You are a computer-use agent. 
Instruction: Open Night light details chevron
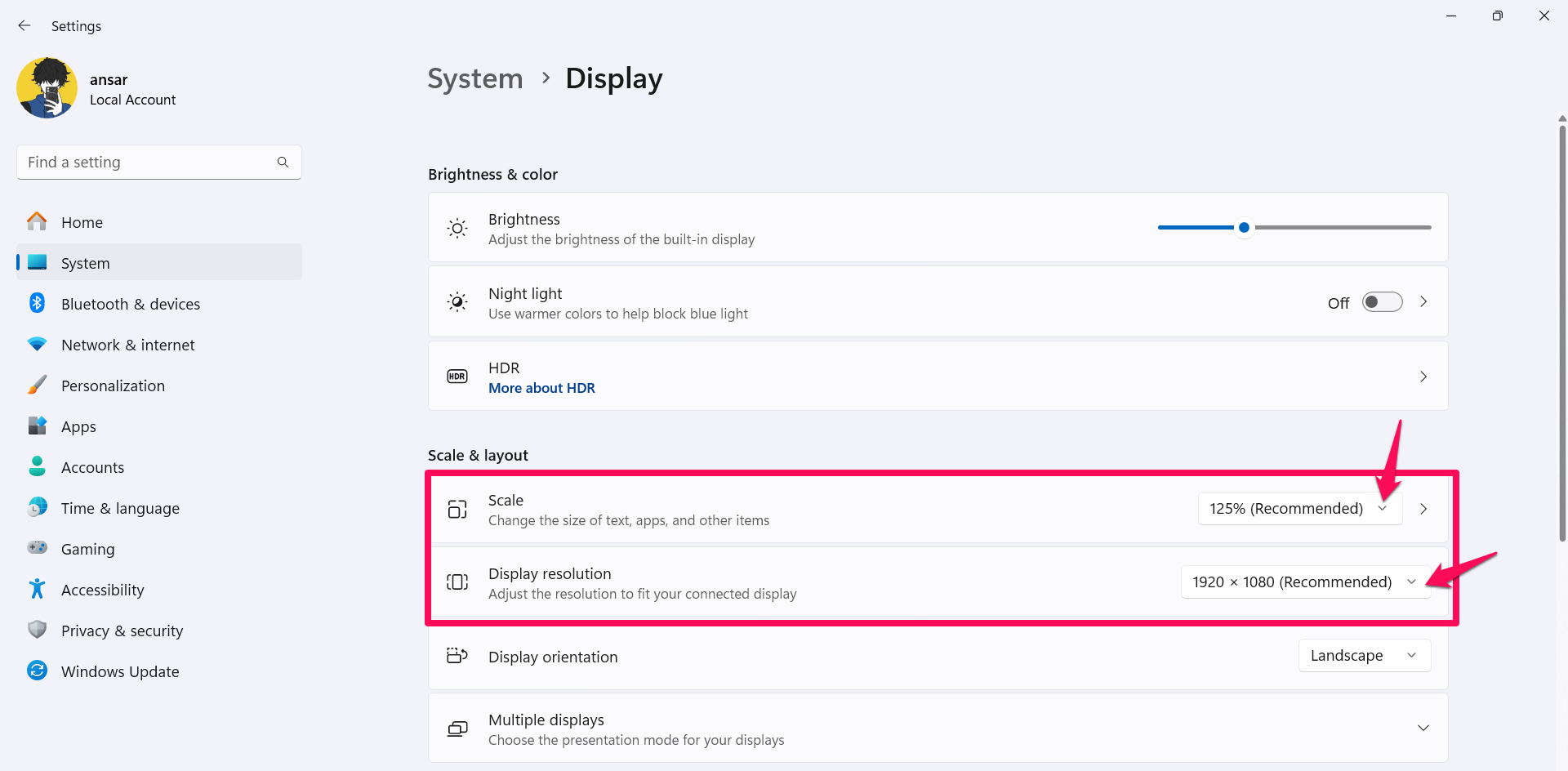1423,302
